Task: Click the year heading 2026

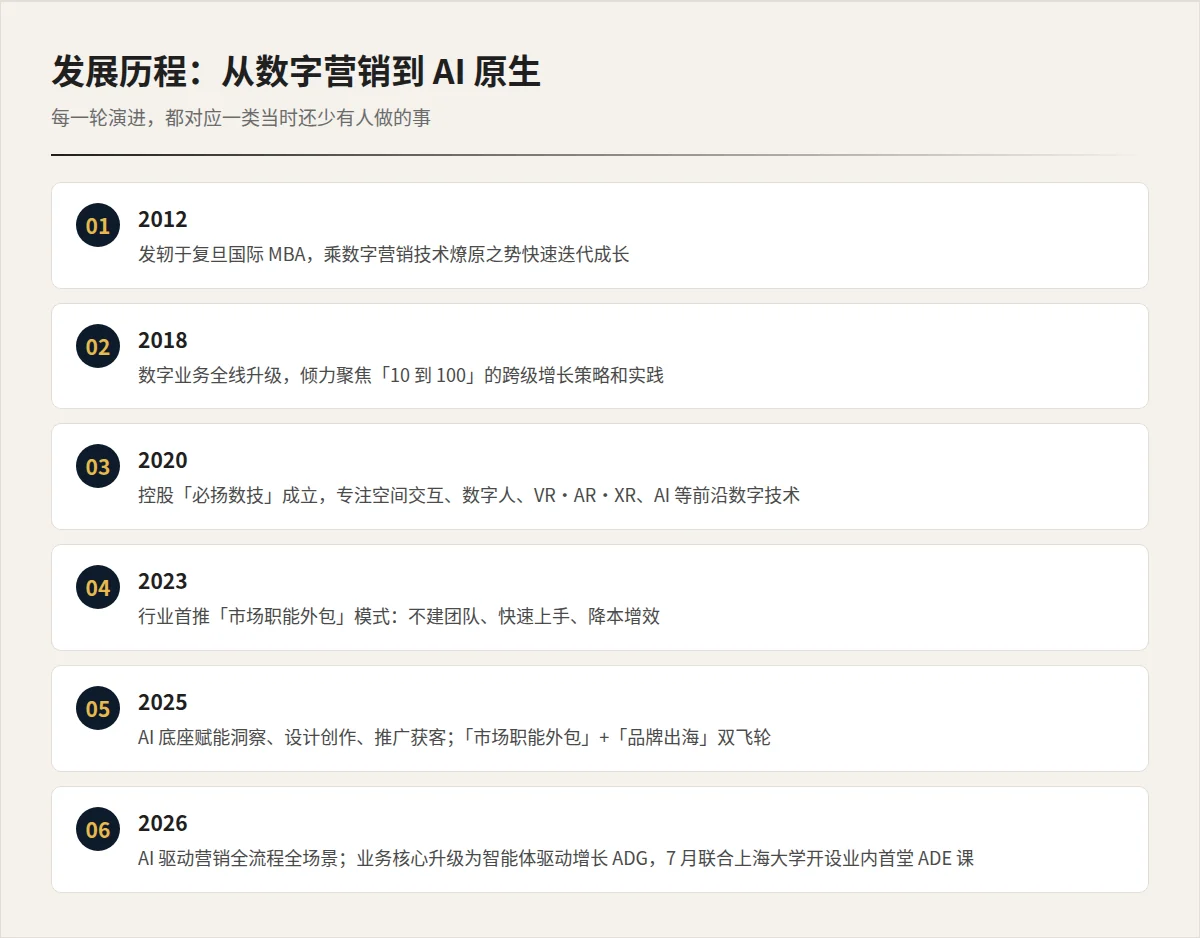Action: click(163, 823)
